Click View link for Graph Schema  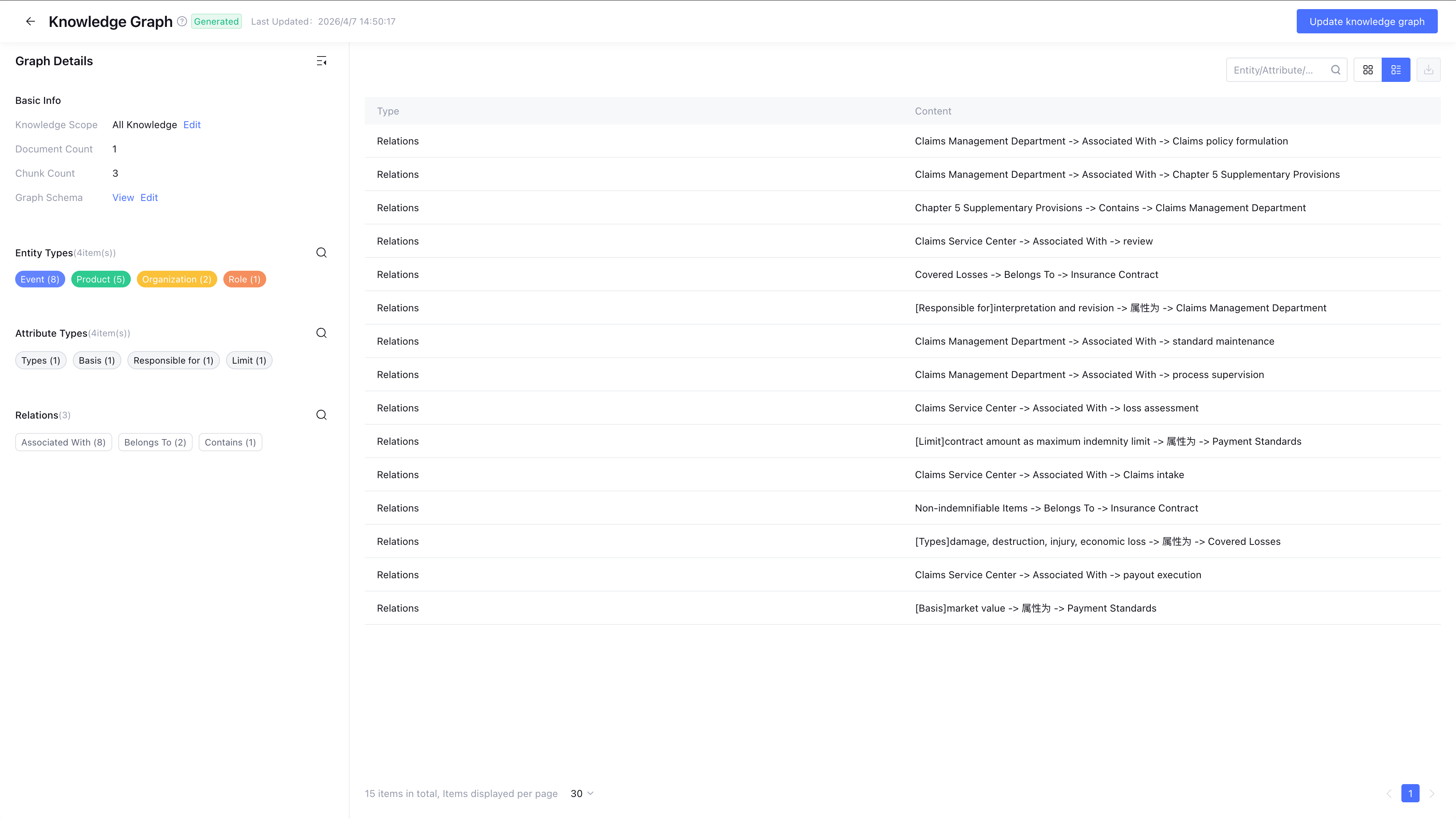(122, 198)
